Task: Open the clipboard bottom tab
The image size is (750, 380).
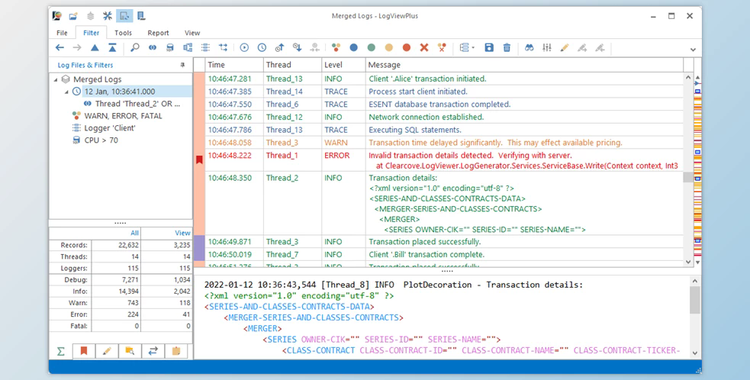Action: pos(176,351)
